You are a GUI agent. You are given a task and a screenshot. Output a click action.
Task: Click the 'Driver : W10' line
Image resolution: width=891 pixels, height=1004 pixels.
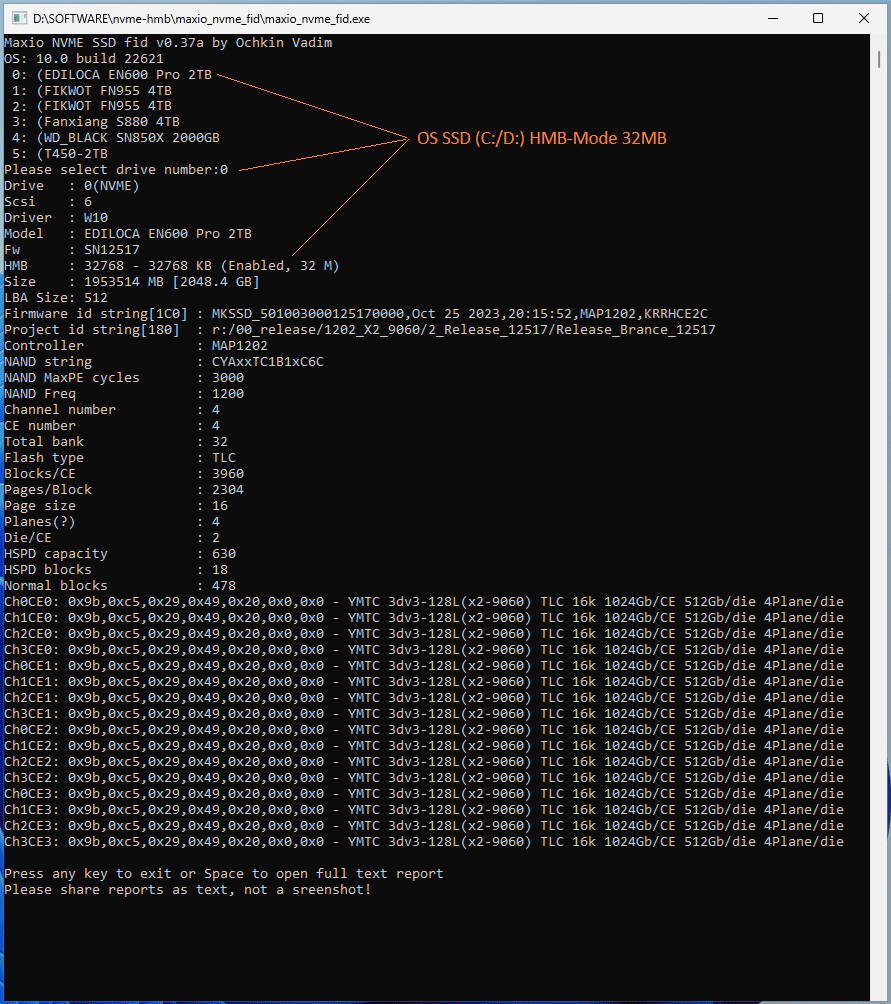(56, 218)
